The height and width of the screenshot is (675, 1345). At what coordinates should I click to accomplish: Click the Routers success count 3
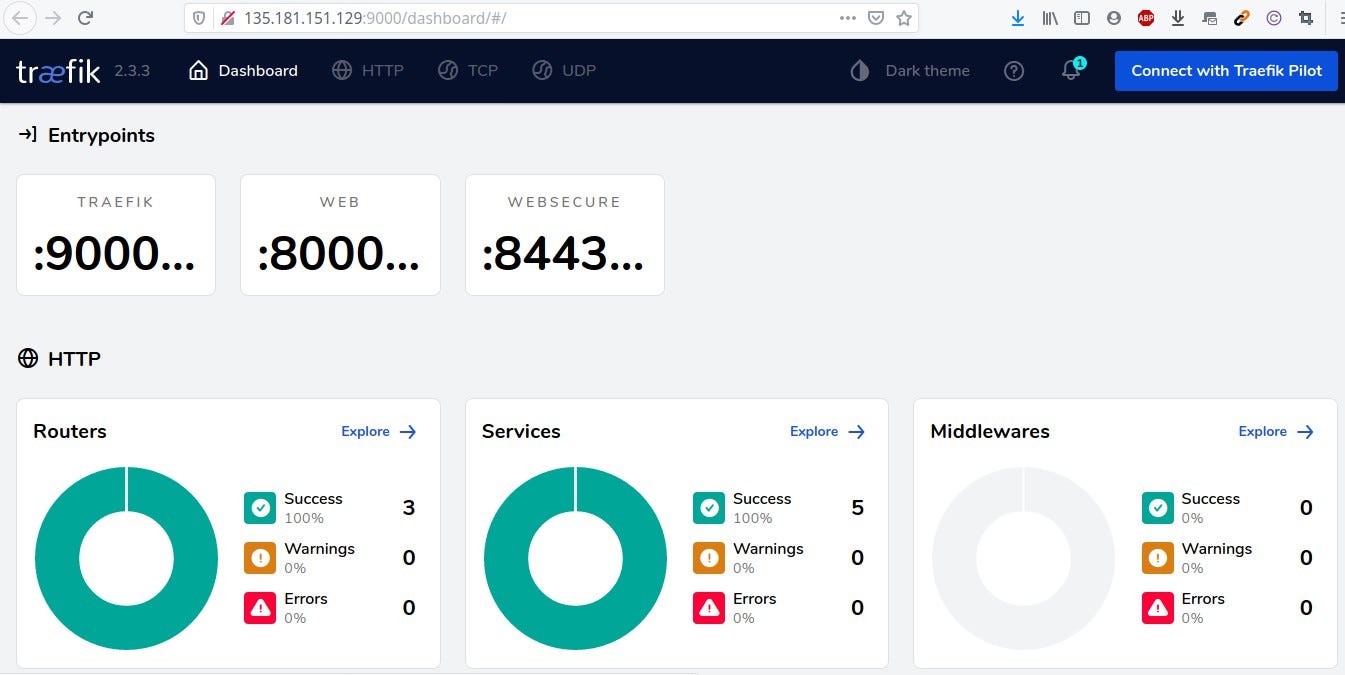click(408, 508)
